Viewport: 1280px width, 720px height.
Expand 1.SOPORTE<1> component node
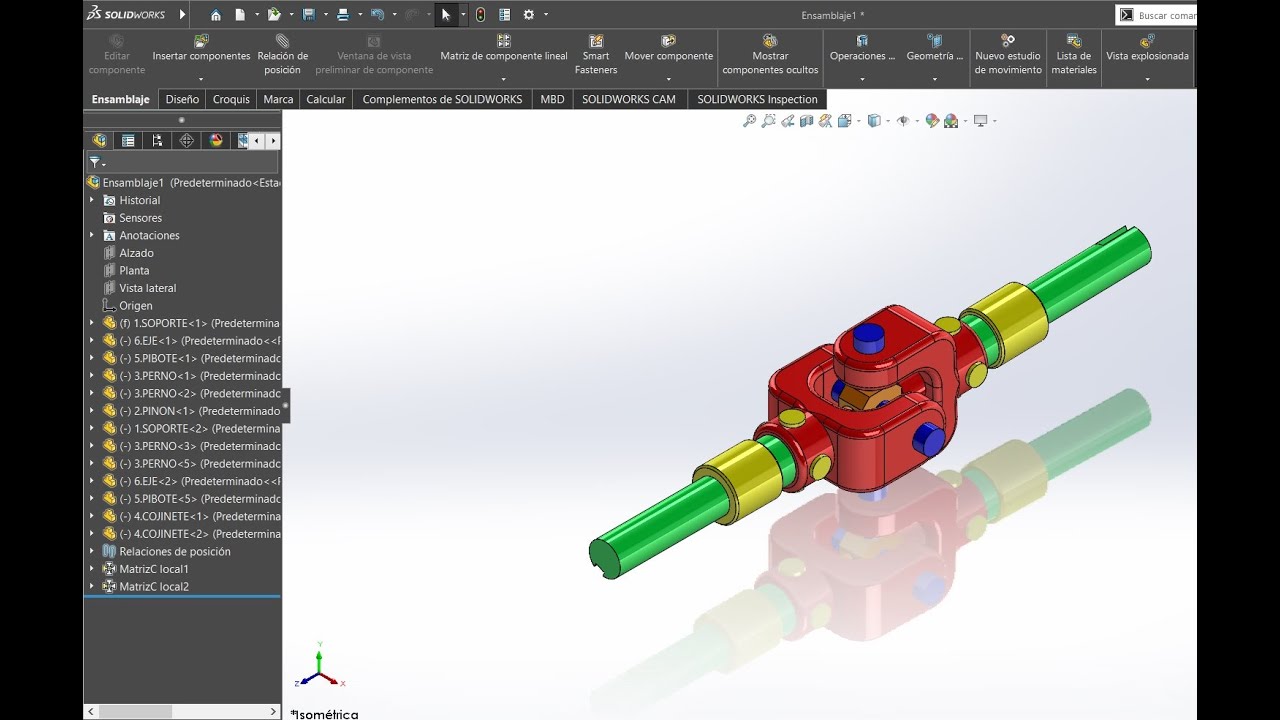92,323
